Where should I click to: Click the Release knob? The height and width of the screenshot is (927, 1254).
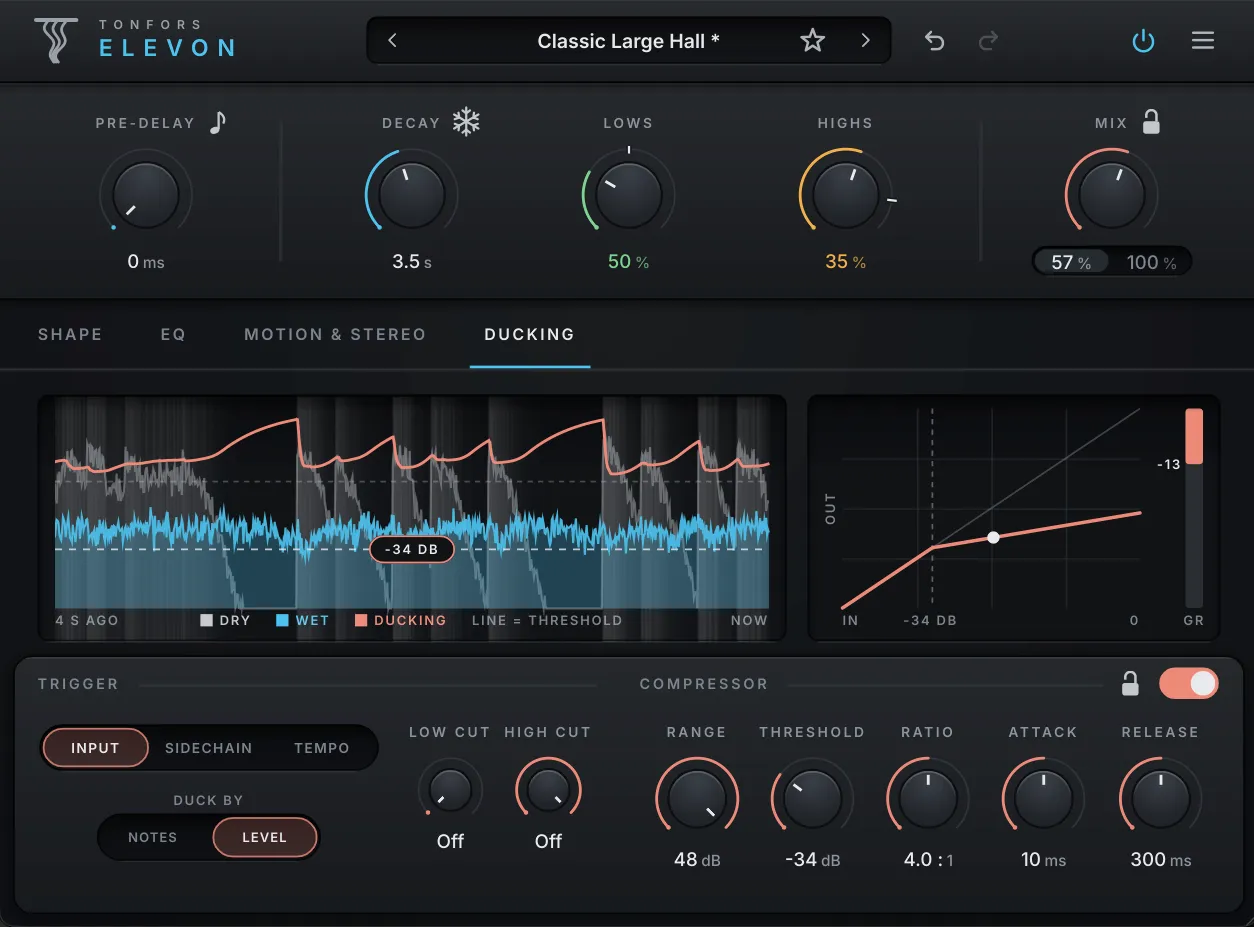point(1160,799)
